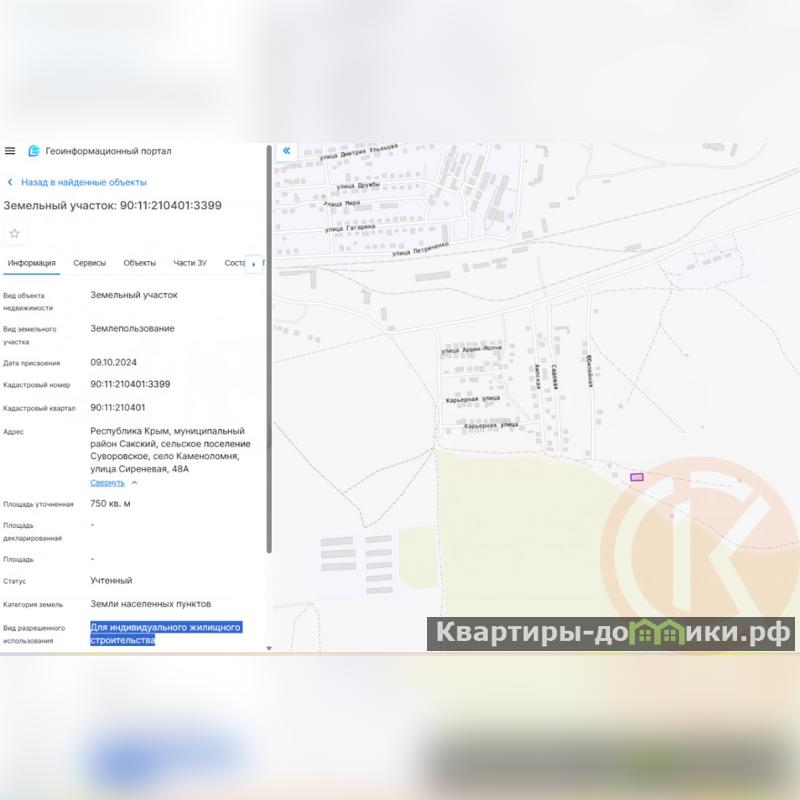Collapse address using the up chevron
Screen dimensions: 800x800
[134, 483]
